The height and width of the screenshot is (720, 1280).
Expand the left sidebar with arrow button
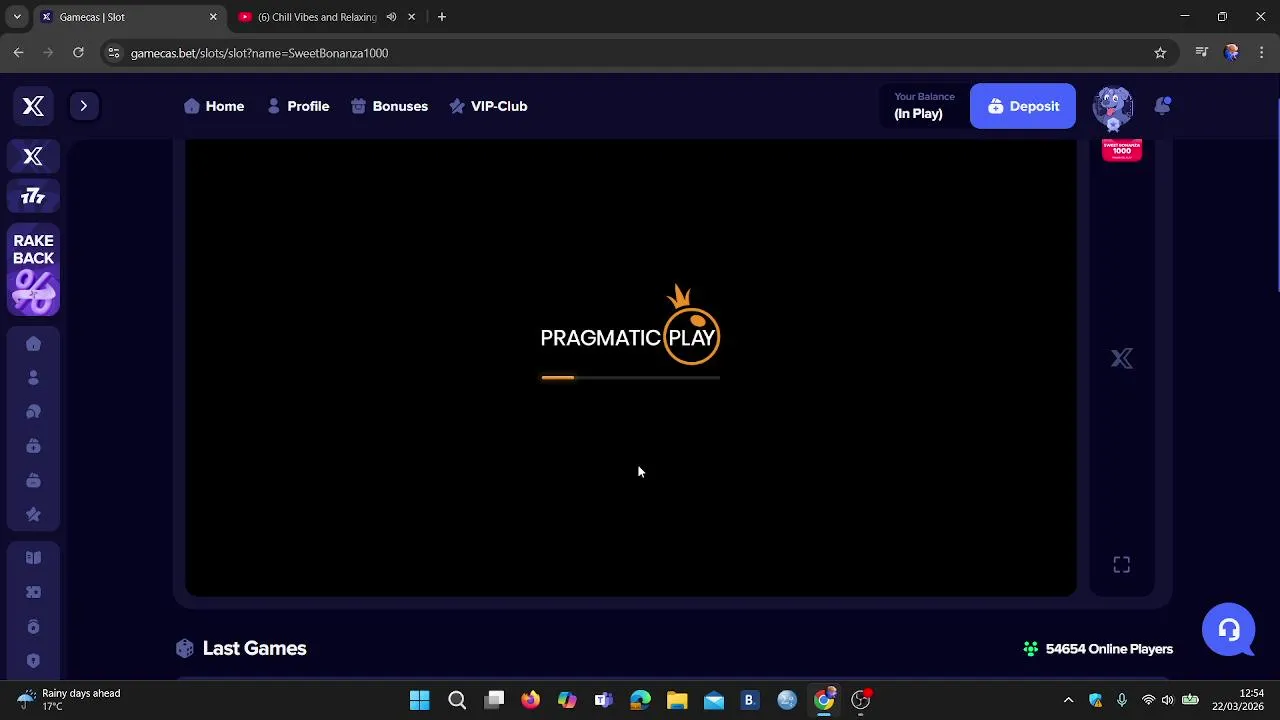(x=84, y=106)
